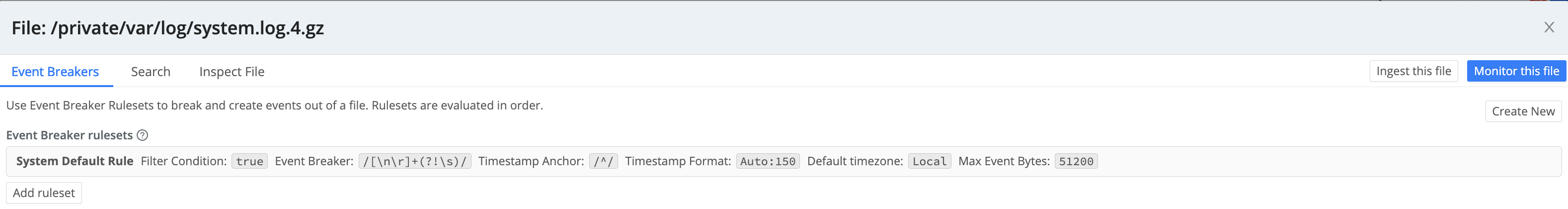
Task: Open the Event Breaker rulesets help icon
Action: coord(143,135)
